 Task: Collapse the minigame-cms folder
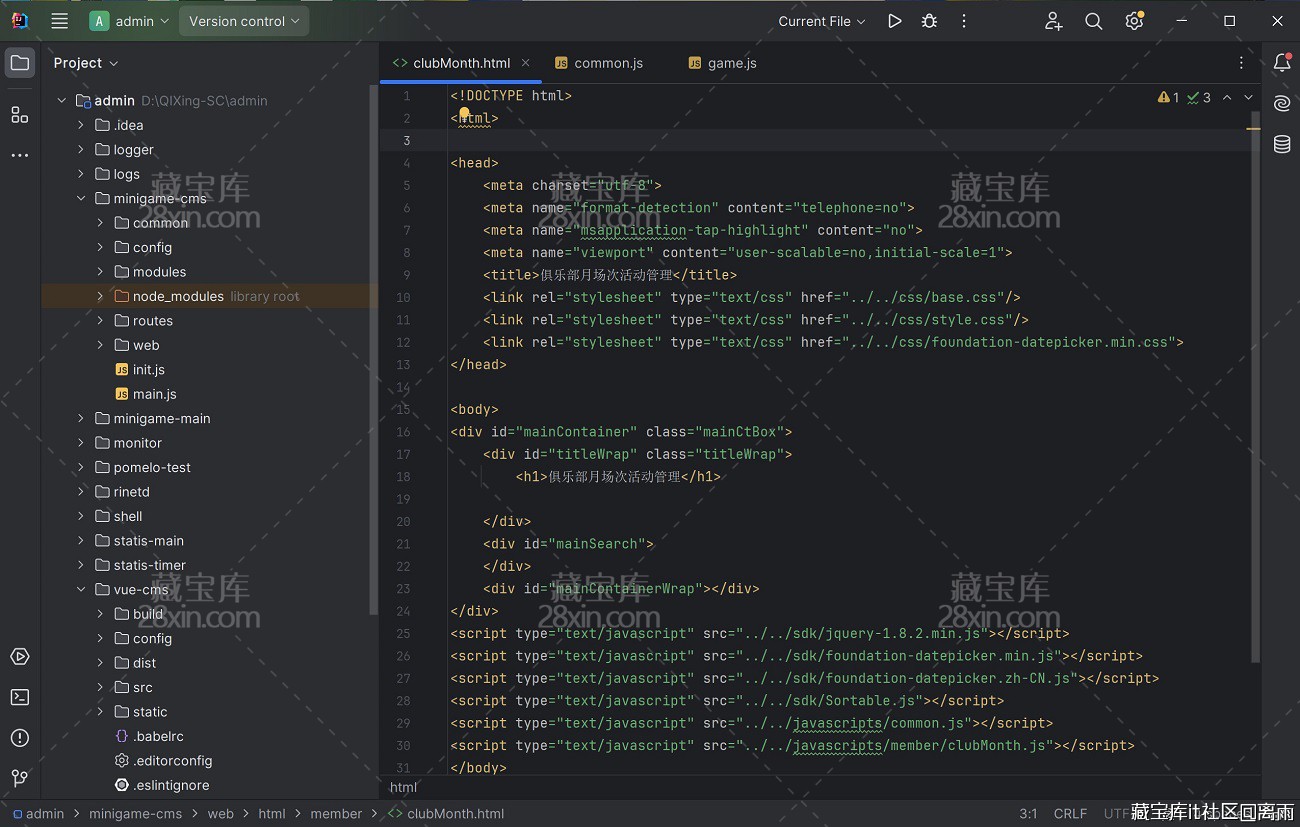pos(81,198)
